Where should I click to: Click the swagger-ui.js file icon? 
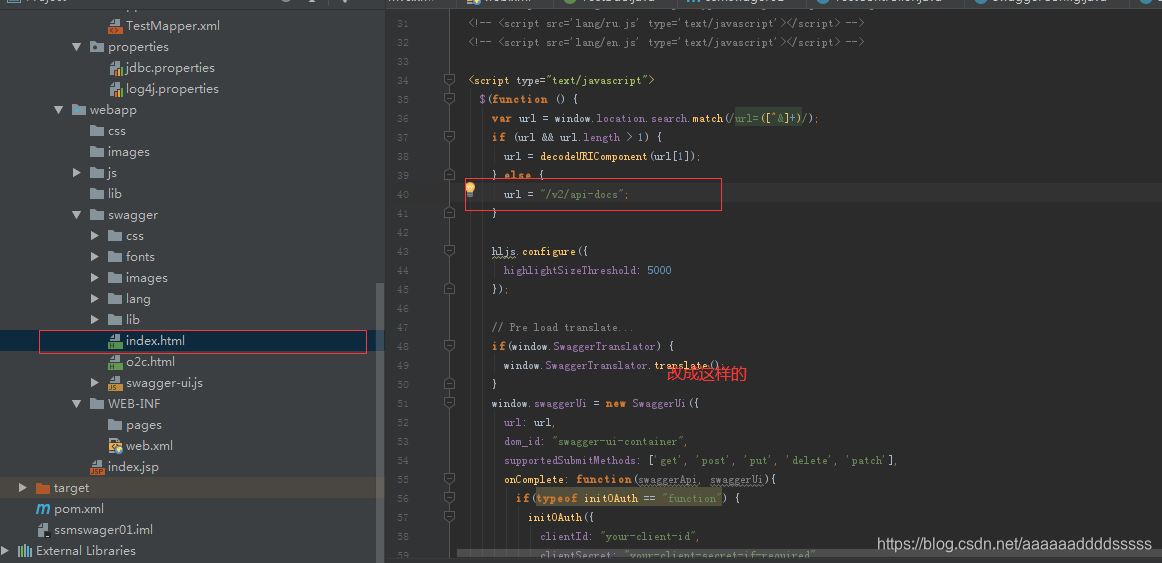tap(115, 383)
